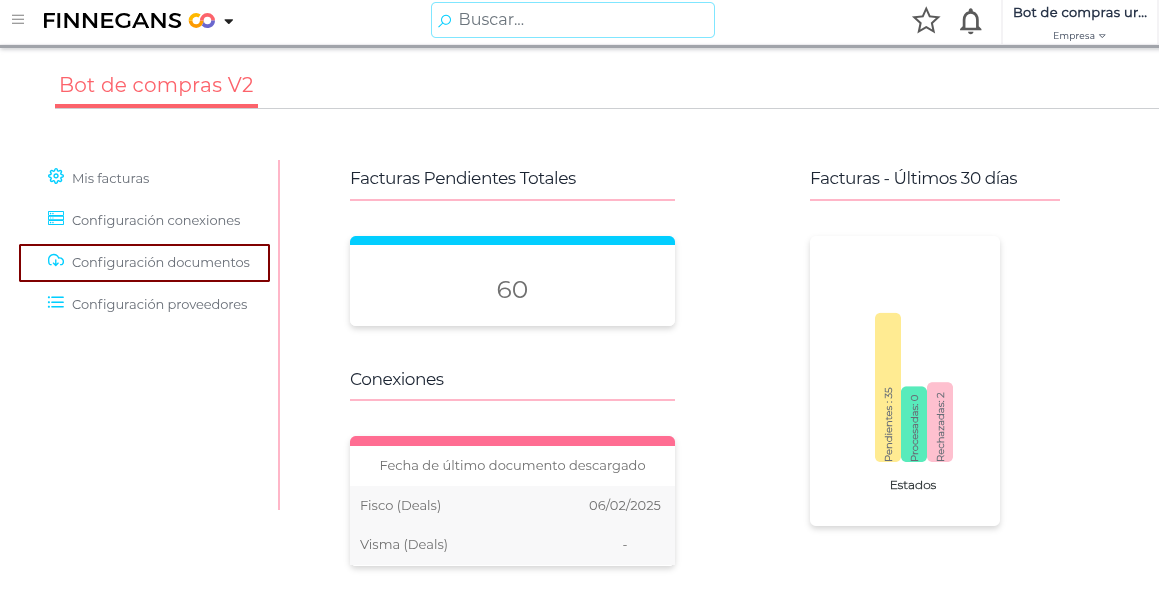Click the Configuración proveedores list icon
The width and height of the screenshot is (1159, 600).
(56, 303)
